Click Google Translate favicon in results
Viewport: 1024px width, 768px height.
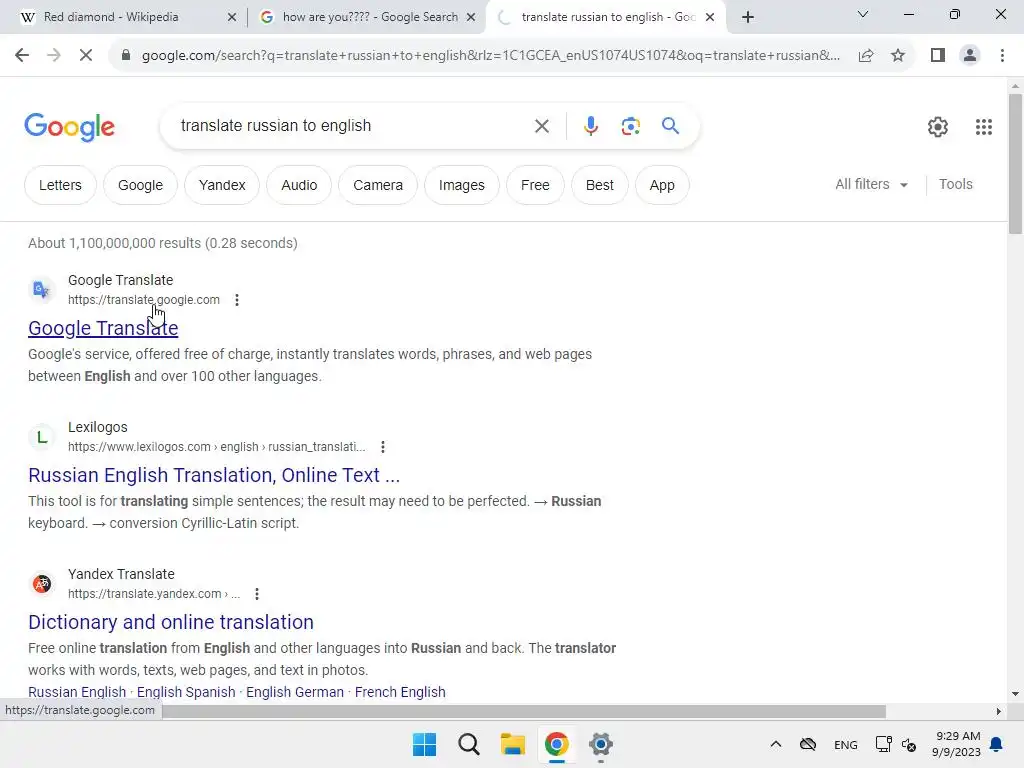(42, 289)
